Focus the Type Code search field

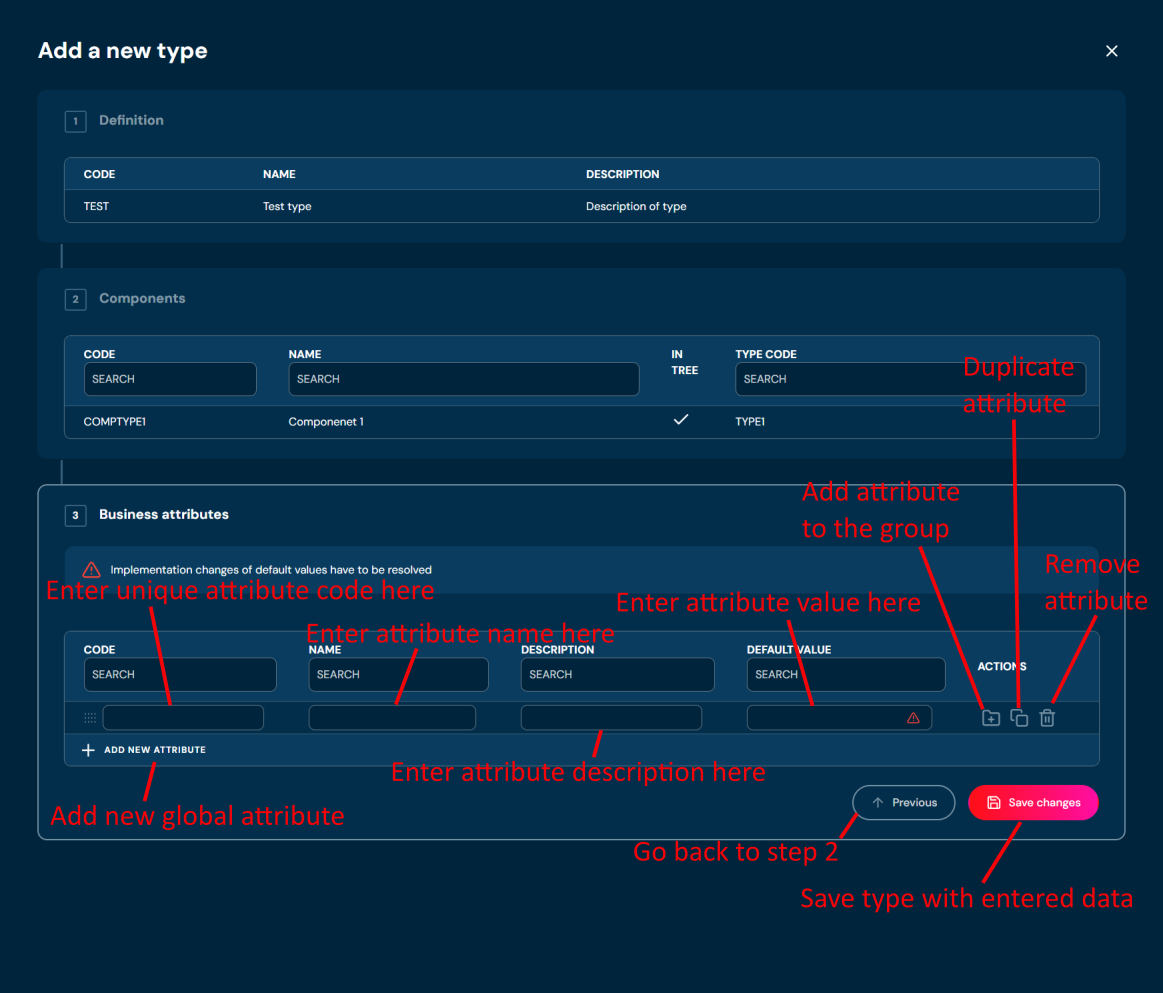(850, 379)
